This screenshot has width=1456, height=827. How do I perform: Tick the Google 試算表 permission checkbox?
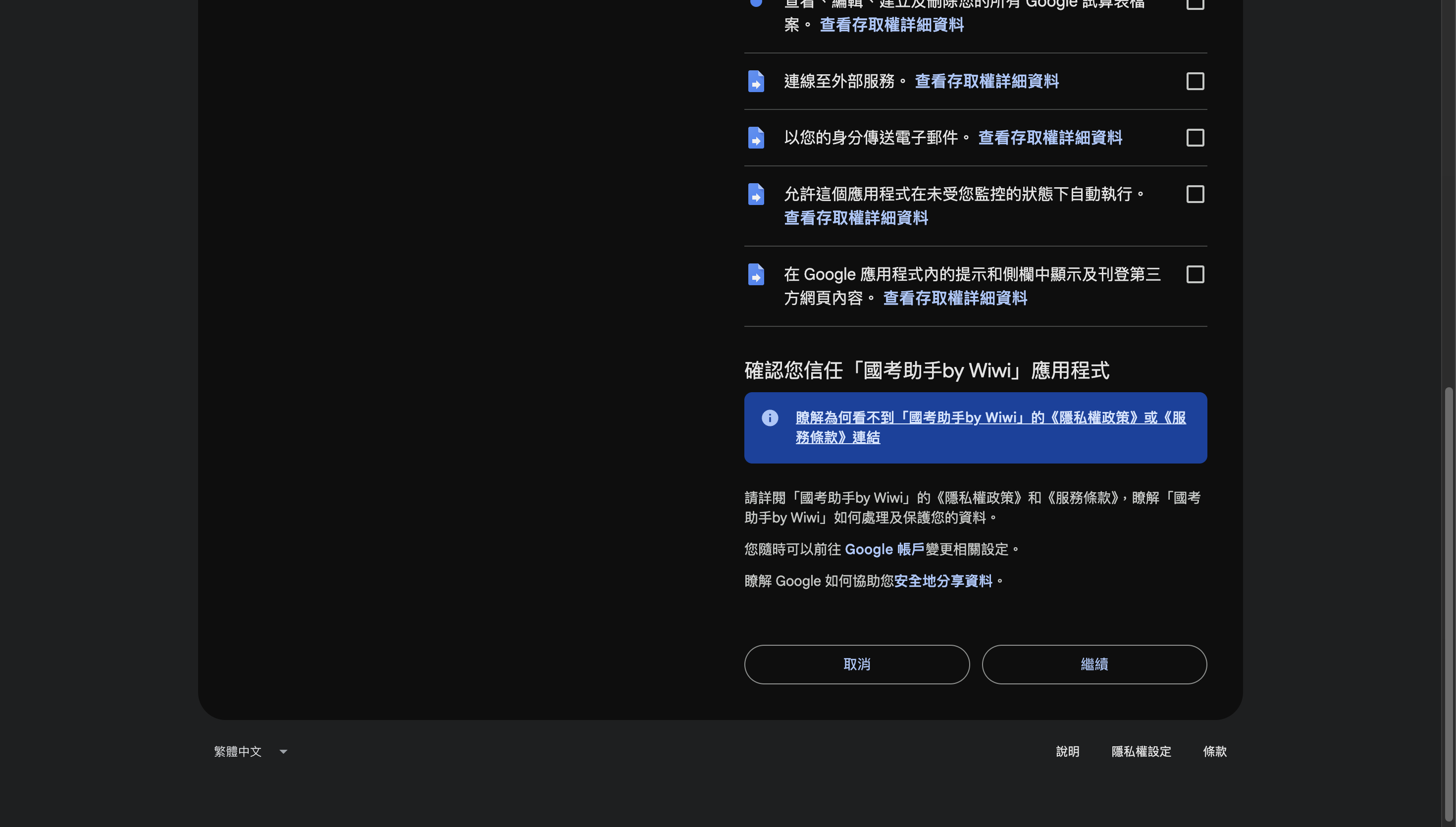click(x=1195, y=3)
